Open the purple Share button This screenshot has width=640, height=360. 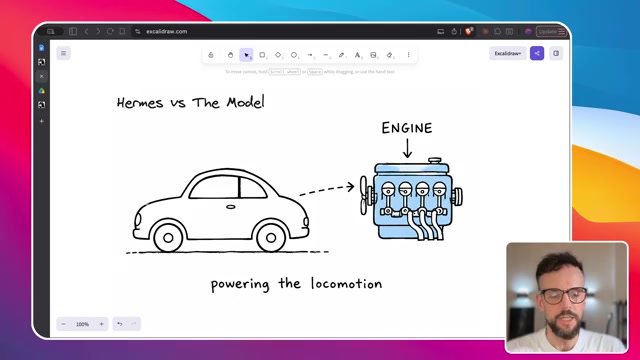click(x=537, y=53)
